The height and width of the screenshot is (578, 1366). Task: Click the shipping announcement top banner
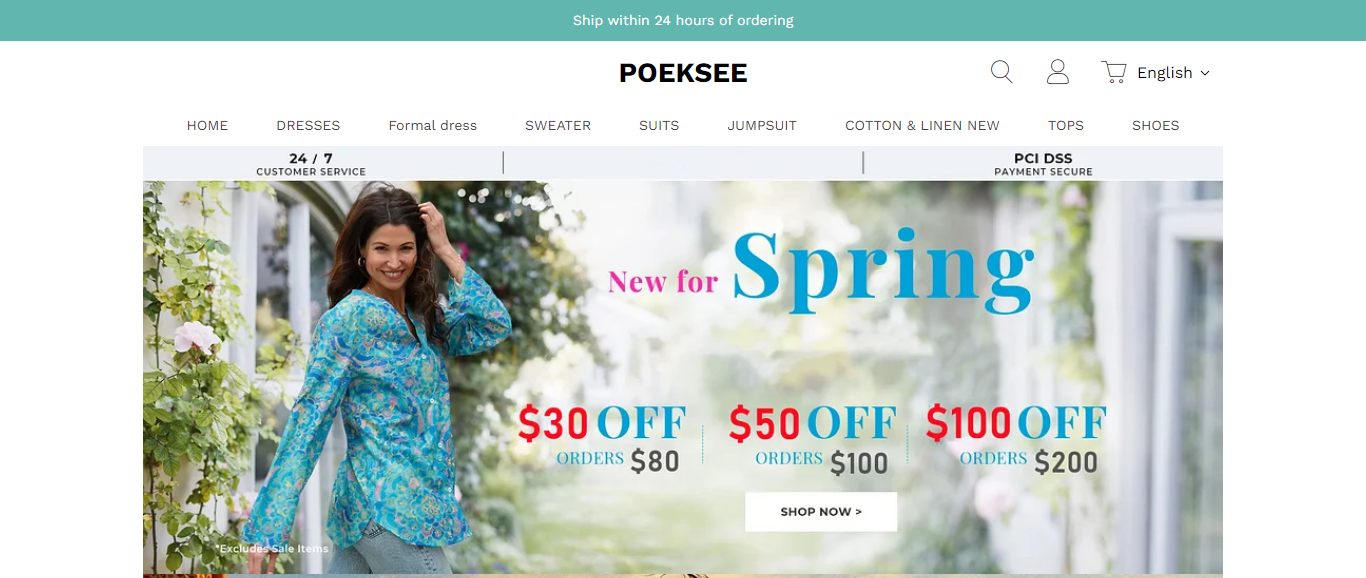[683, 20]
